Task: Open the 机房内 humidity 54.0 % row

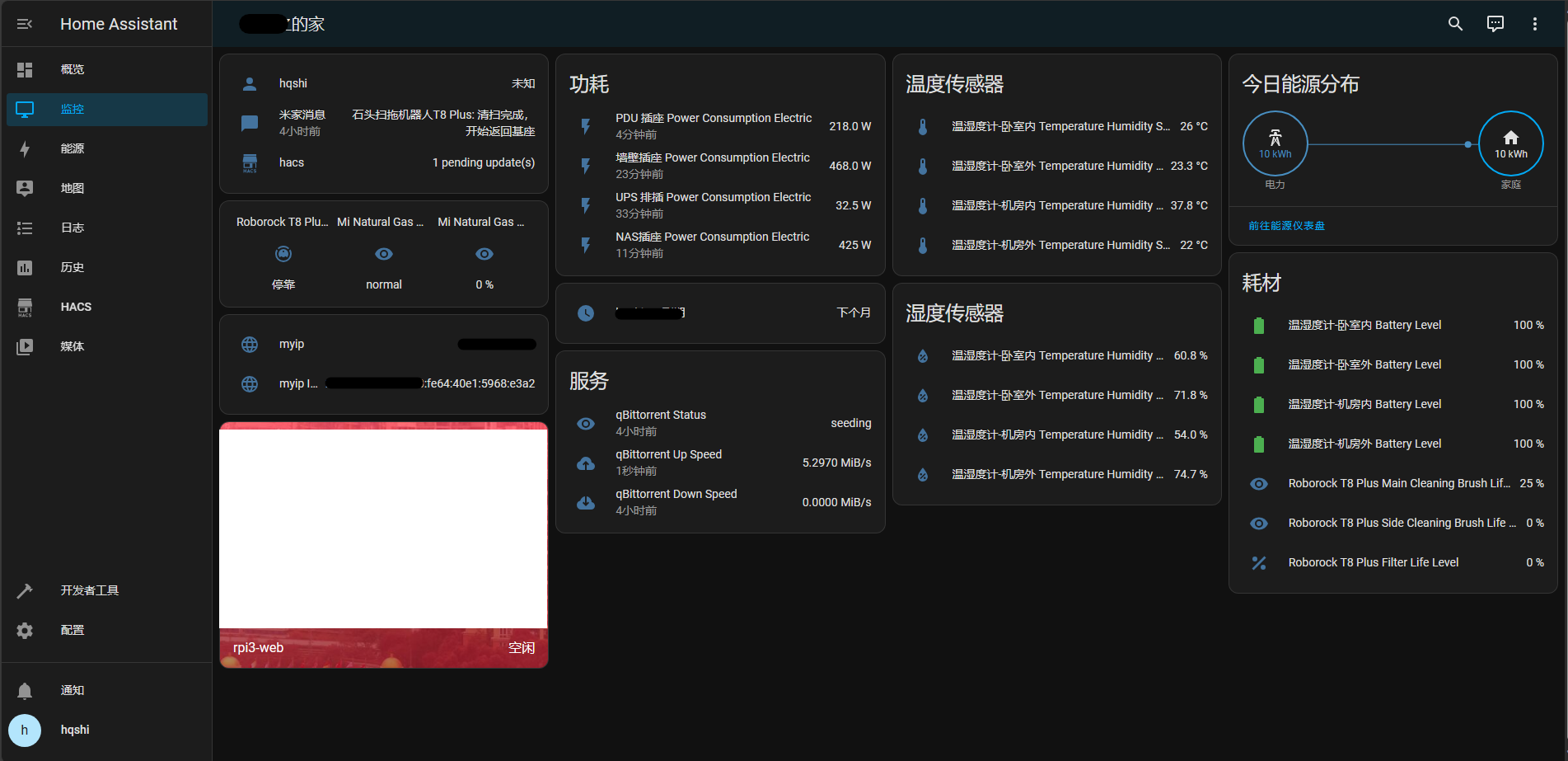Action: click(x=1057, y=435)
